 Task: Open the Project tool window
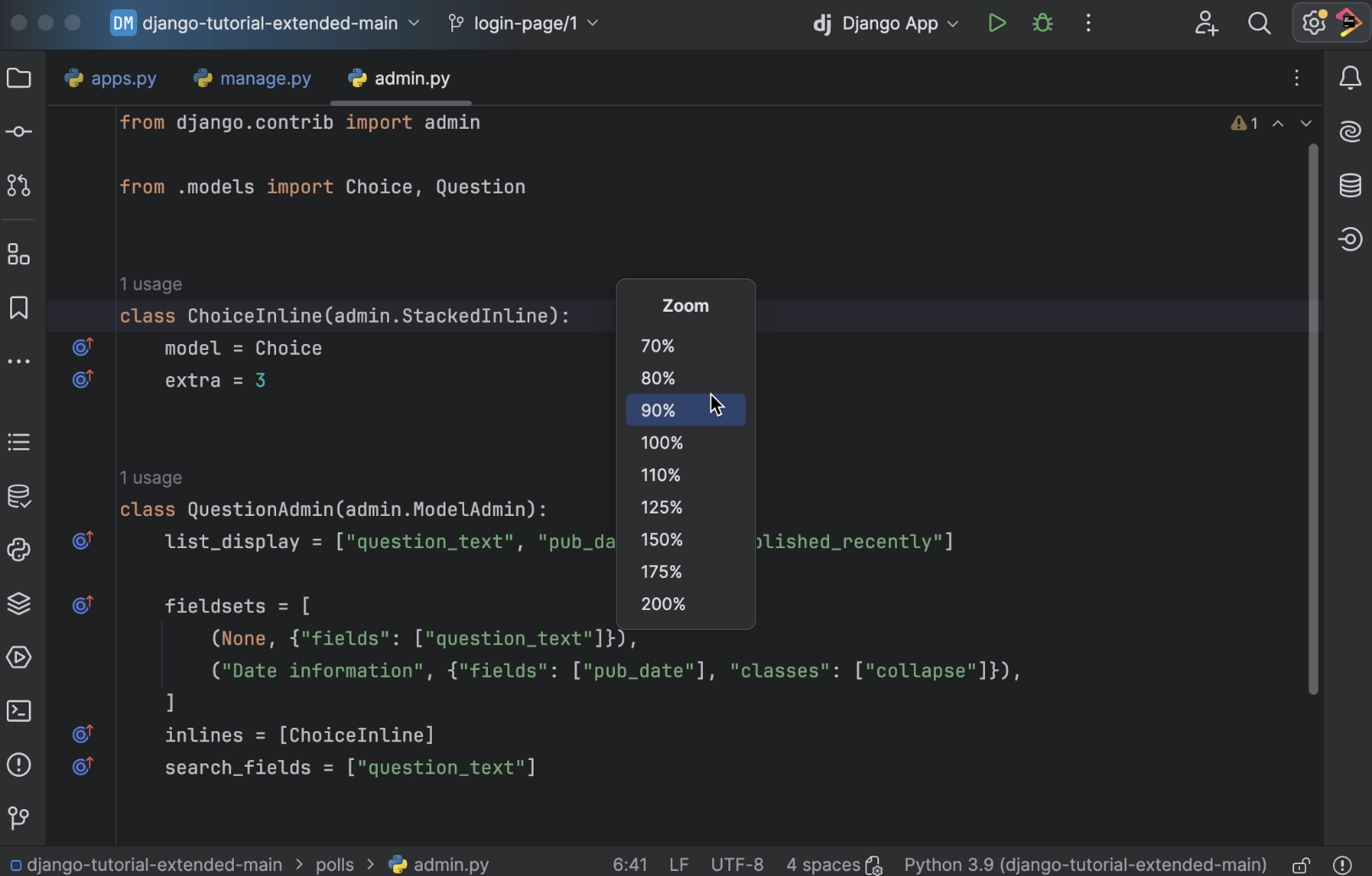[x=19, y=78]
